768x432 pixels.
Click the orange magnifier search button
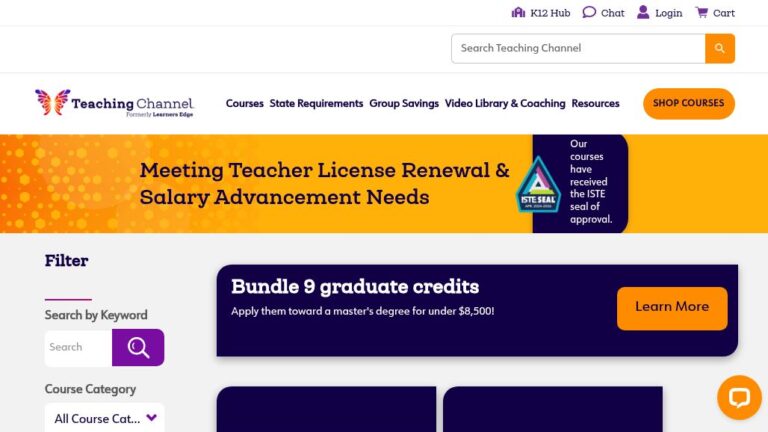coord(720,48)
